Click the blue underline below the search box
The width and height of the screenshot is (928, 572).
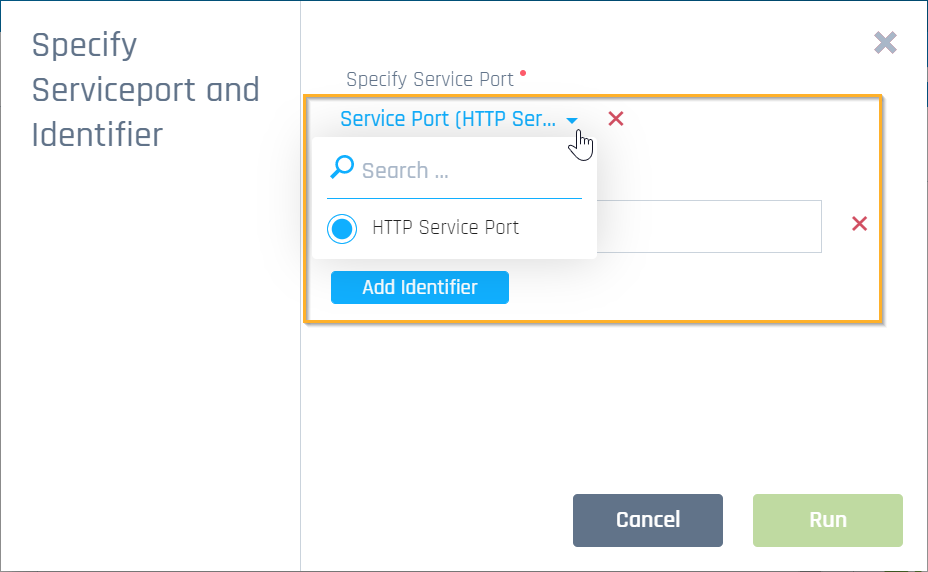(455, 198)
